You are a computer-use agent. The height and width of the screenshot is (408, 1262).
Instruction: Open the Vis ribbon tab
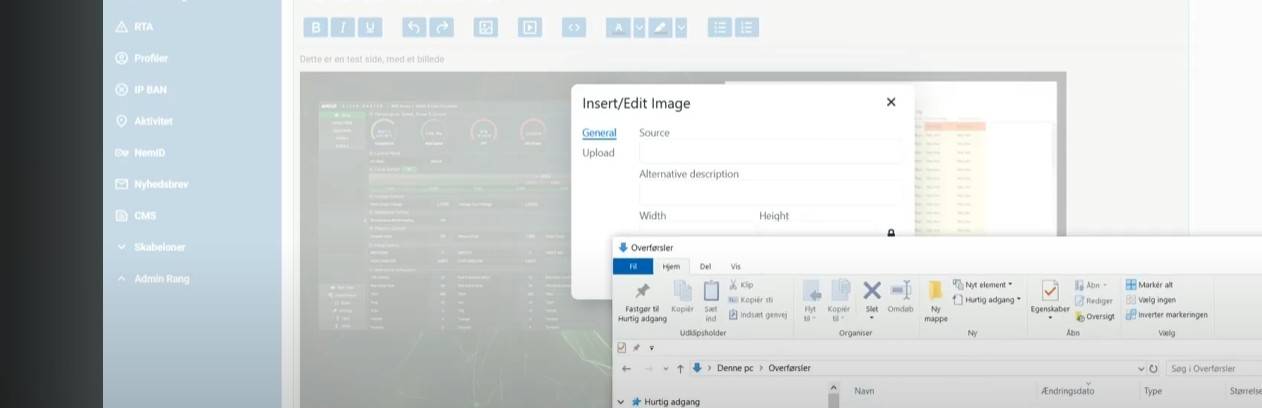735,267
